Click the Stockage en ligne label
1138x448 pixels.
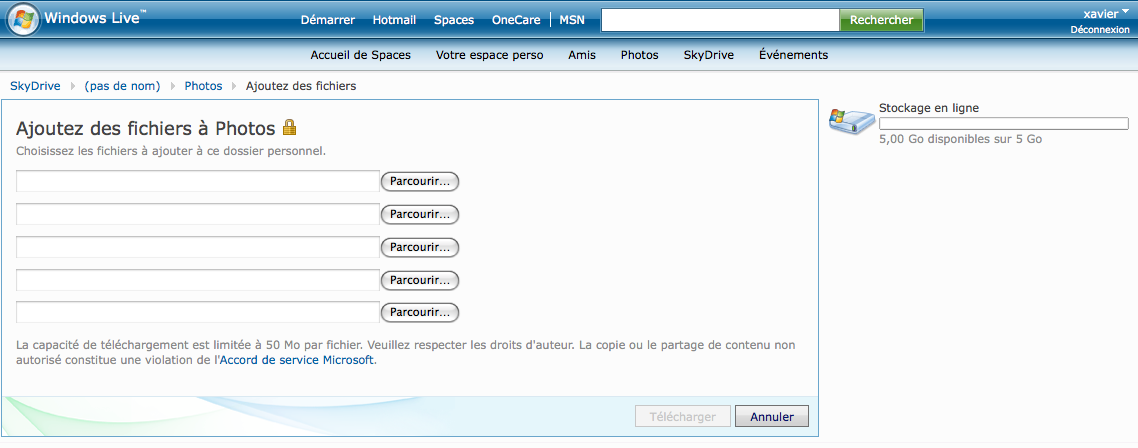pos(929,108)
